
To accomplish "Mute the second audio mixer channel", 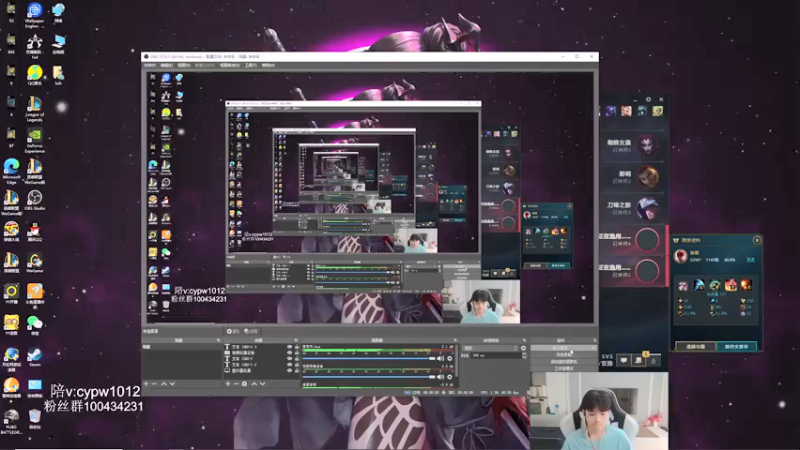I will [440, 377].
